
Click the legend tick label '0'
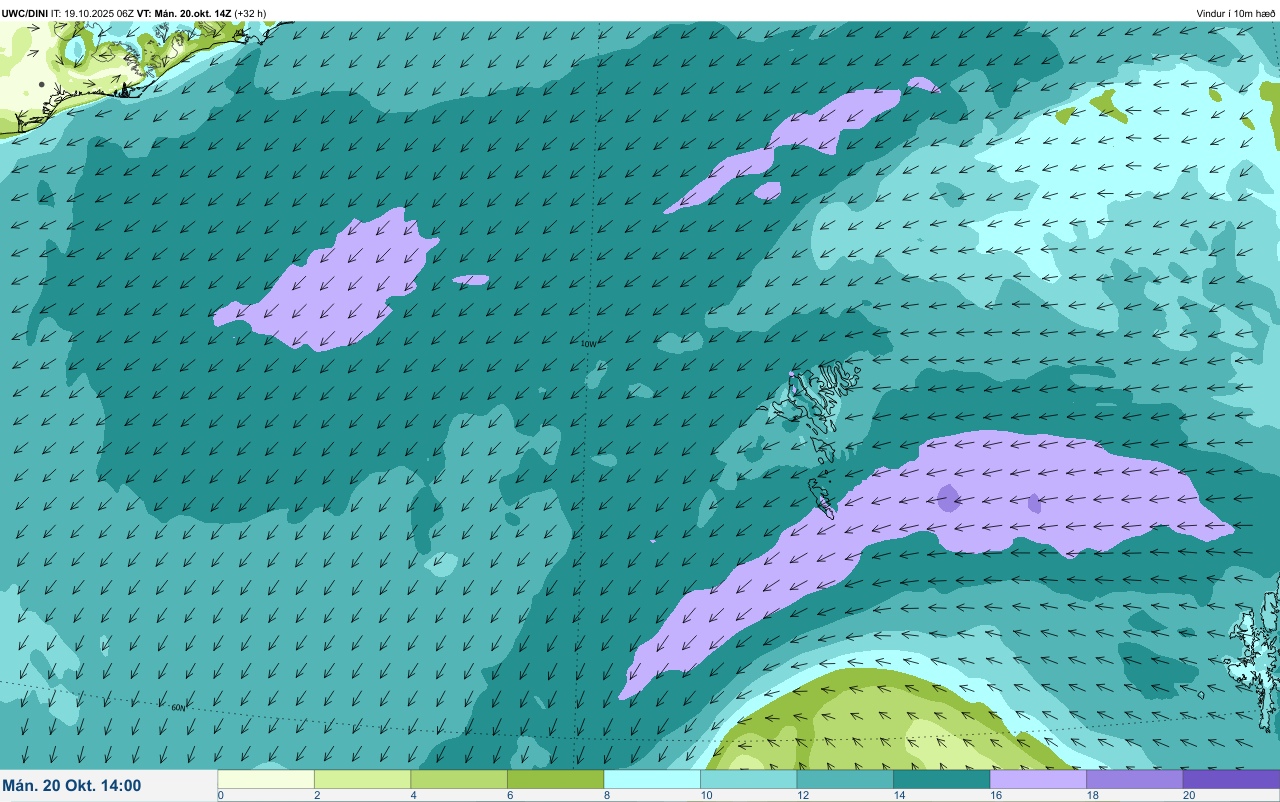220,795
